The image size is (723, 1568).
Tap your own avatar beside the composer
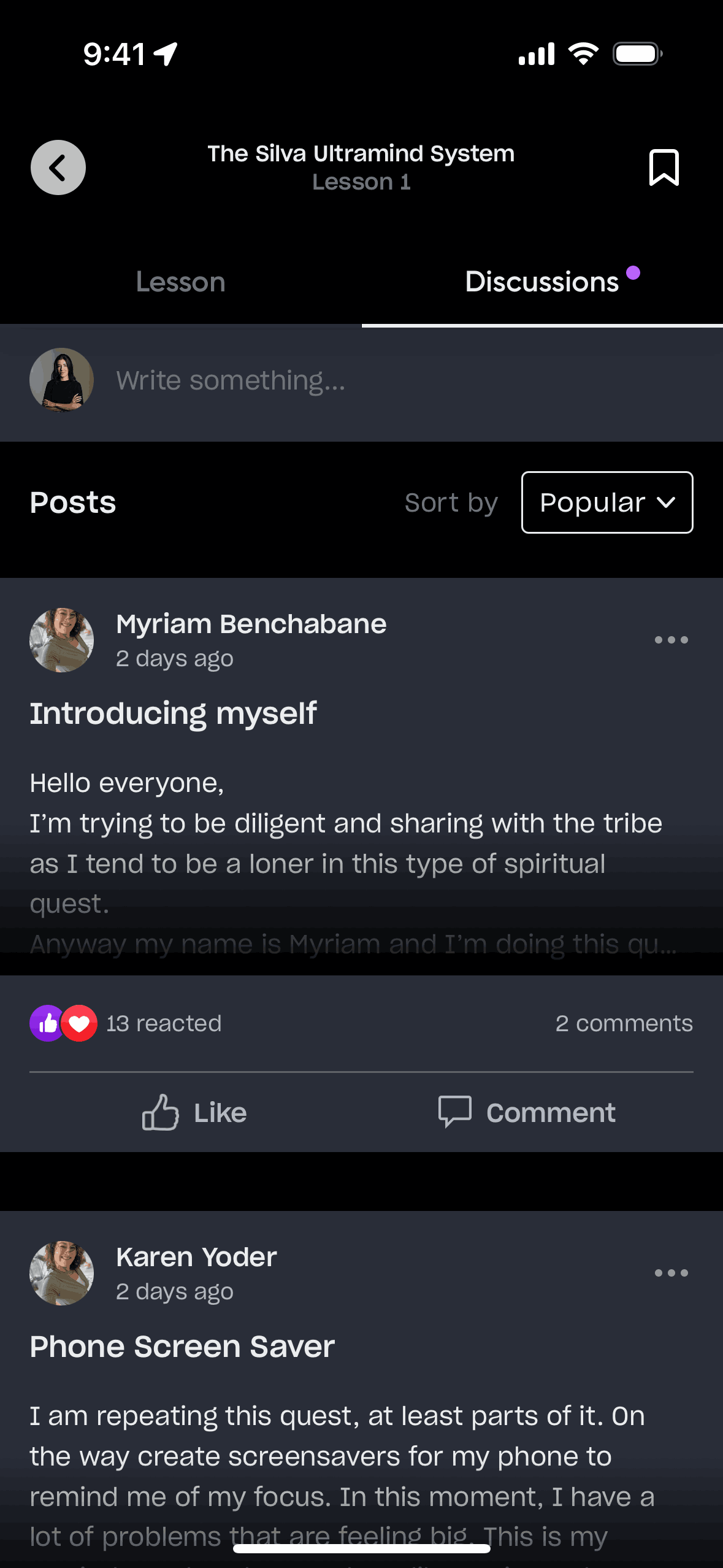click(x=61, y=380)
